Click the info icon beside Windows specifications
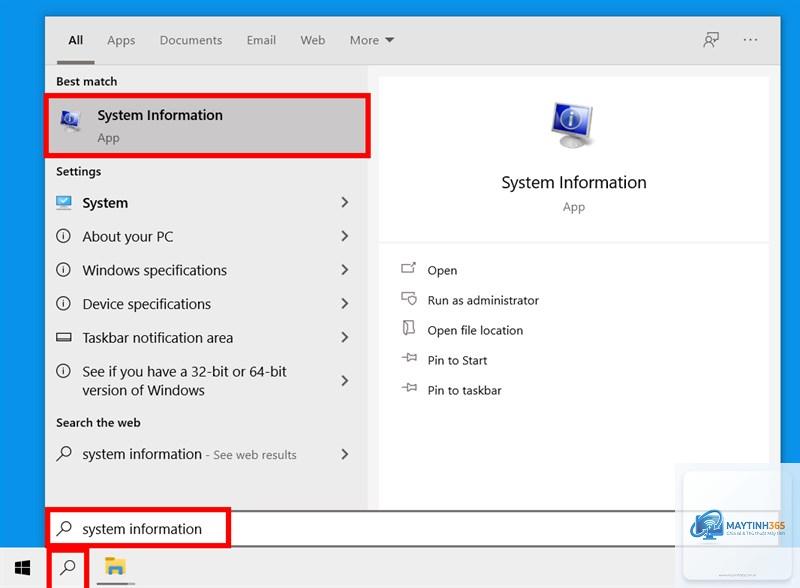The image size is (800, 588). [x=63, y=270]
